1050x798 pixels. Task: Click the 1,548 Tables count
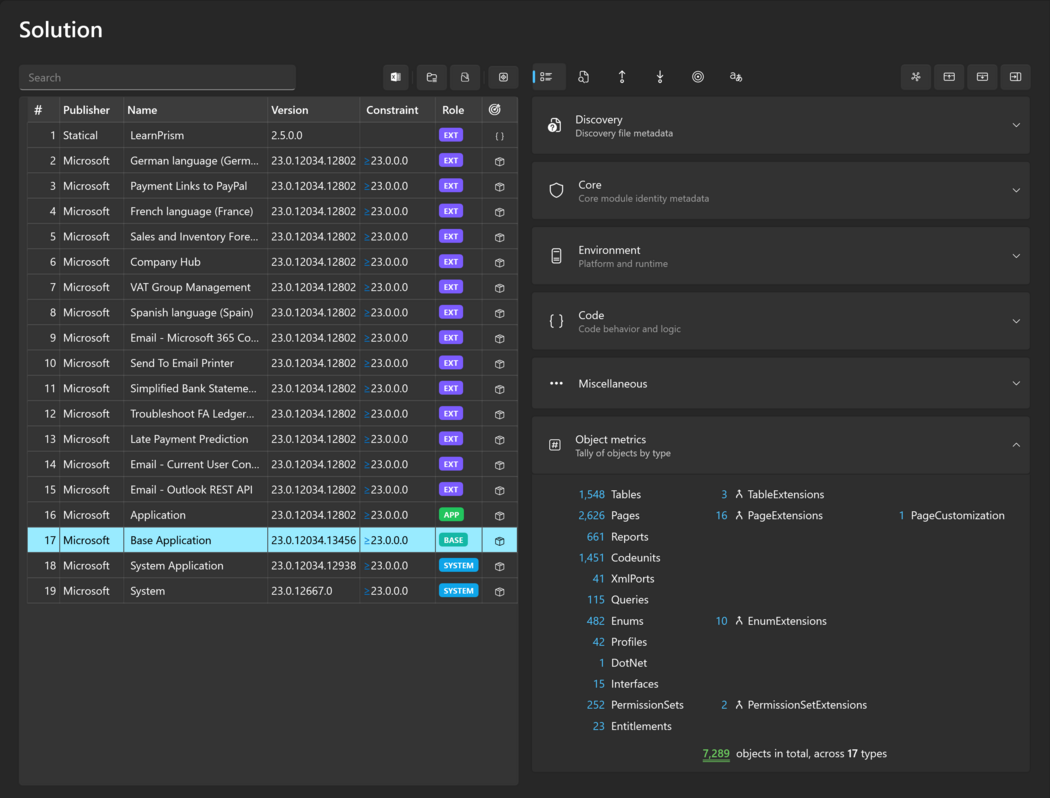(x=591, y=495)
